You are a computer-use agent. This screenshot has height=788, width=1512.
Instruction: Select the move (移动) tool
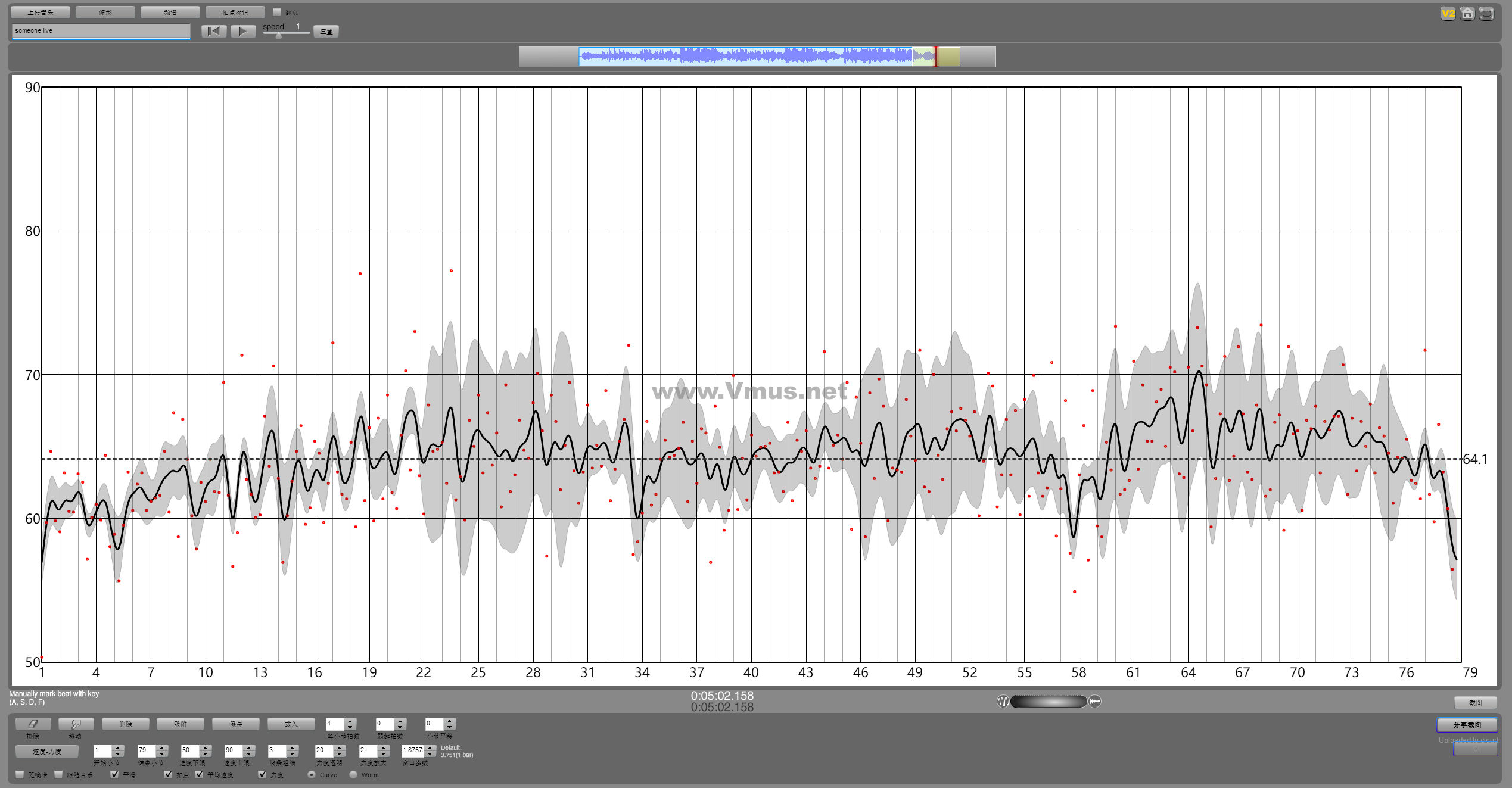[x=76, y=724]
